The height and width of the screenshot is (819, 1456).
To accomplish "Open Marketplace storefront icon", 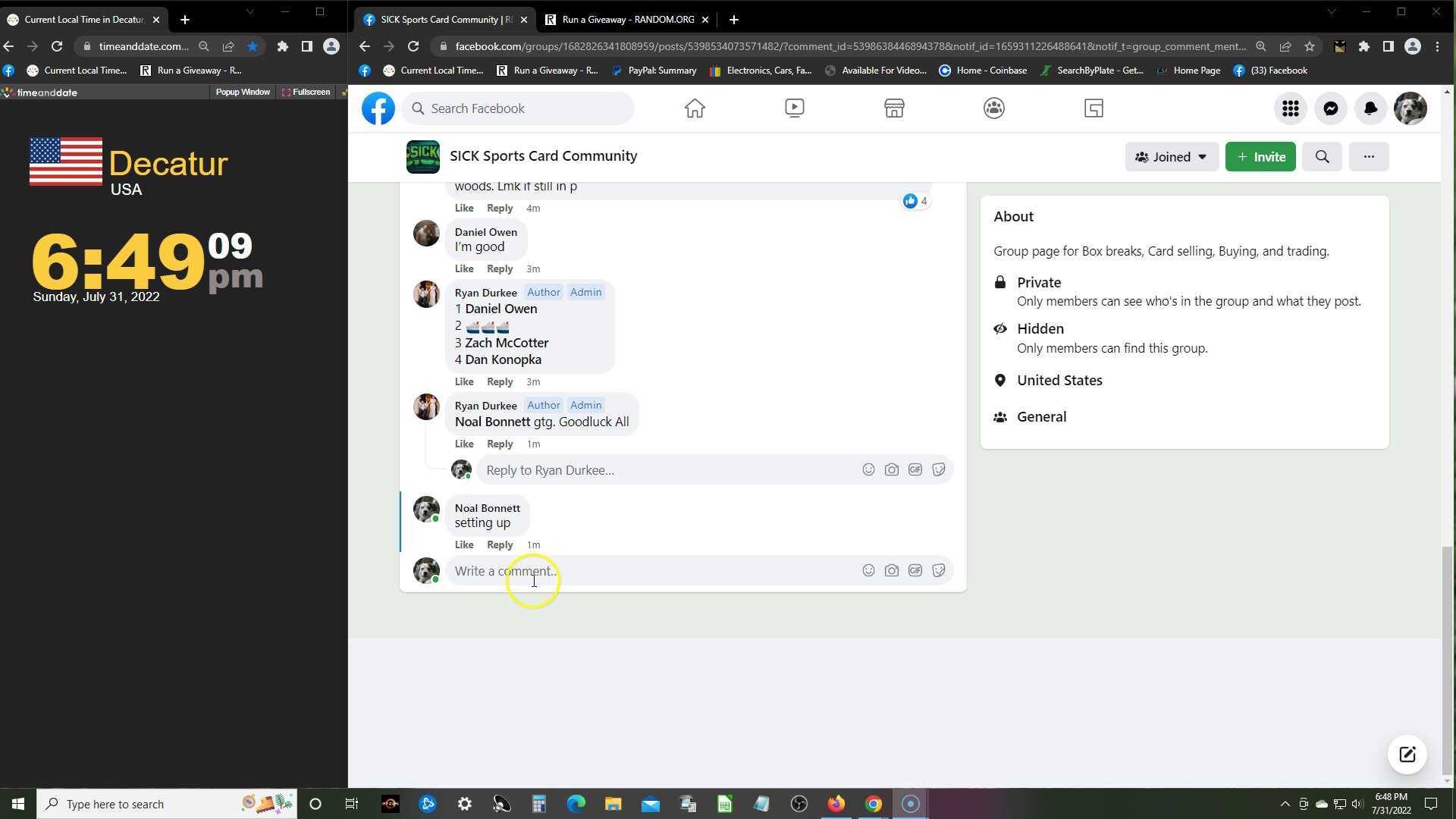I will pyautogui.click(x=894, y=108).
